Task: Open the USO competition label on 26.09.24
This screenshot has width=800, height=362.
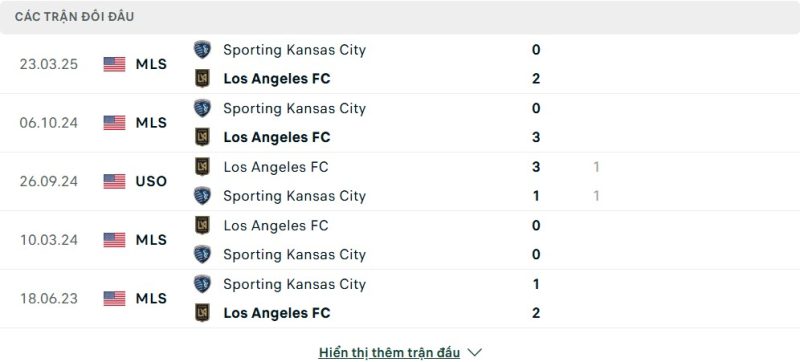Action: [151, 182]
